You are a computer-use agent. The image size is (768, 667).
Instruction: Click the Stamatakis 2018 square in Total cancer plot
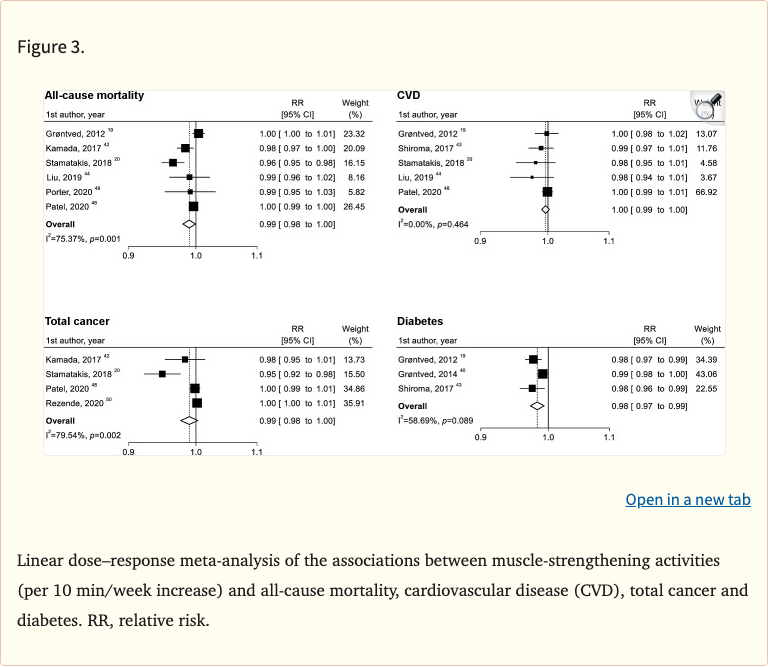click(x=162, y=374)
